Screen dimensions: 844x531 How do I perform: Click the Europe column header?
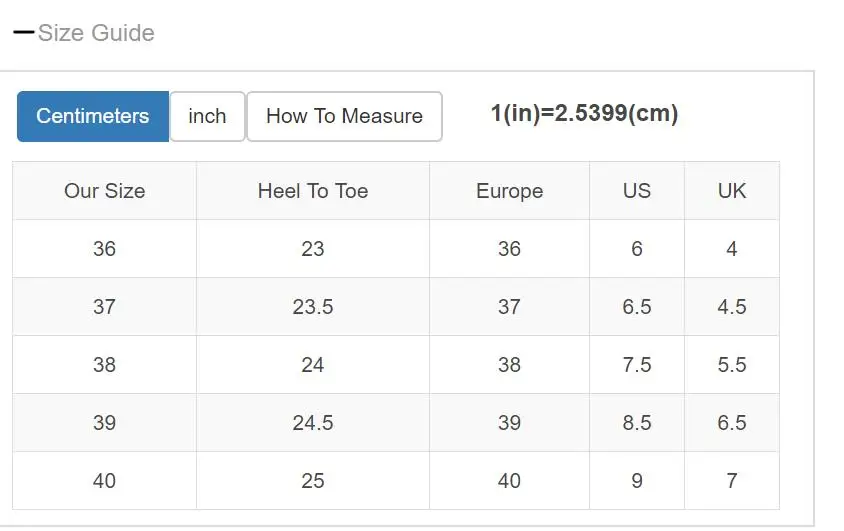(509, 191)
